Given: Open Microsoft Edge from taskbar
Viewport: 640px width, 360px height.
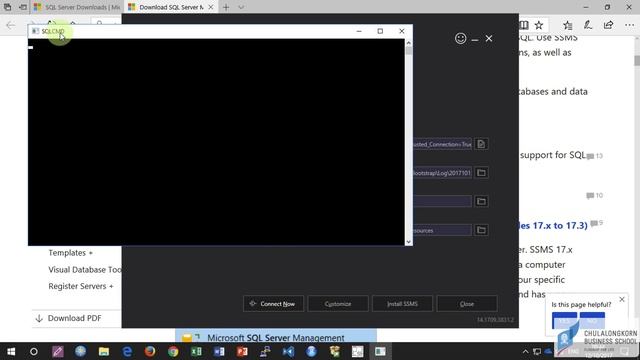Looking at the screenshot, I should pos(127,351).
